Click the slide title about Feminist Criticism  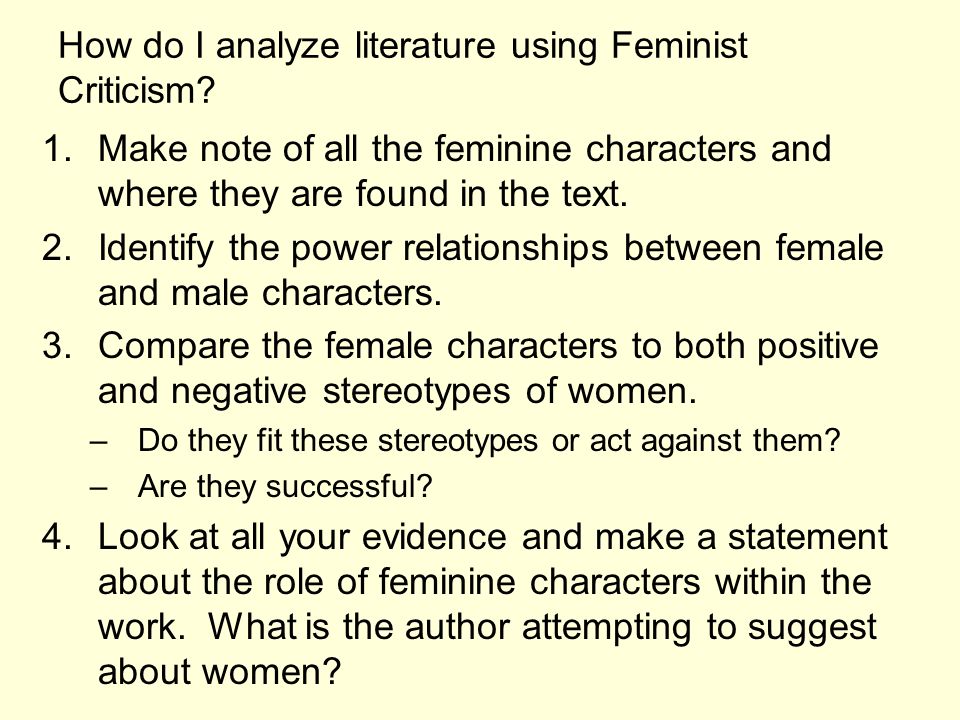[402, 68]
